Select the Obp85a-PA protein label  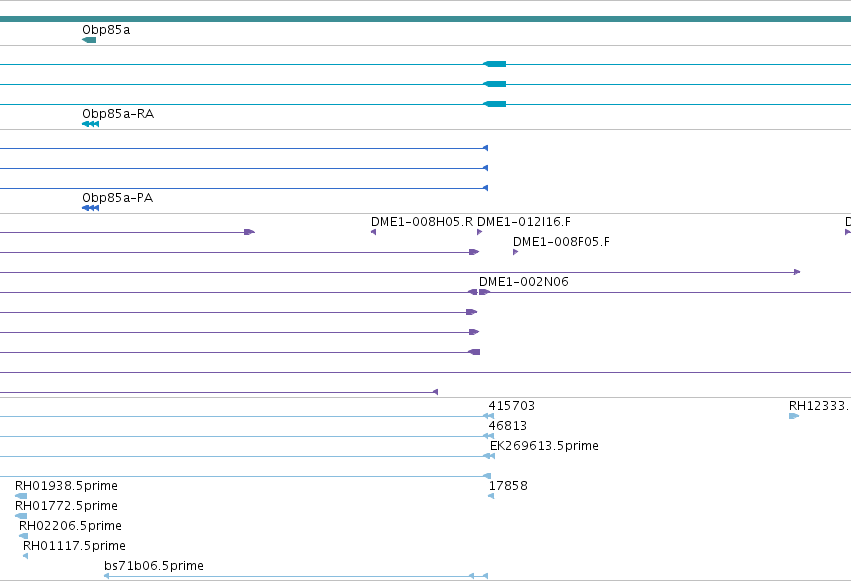click(117, 198)
